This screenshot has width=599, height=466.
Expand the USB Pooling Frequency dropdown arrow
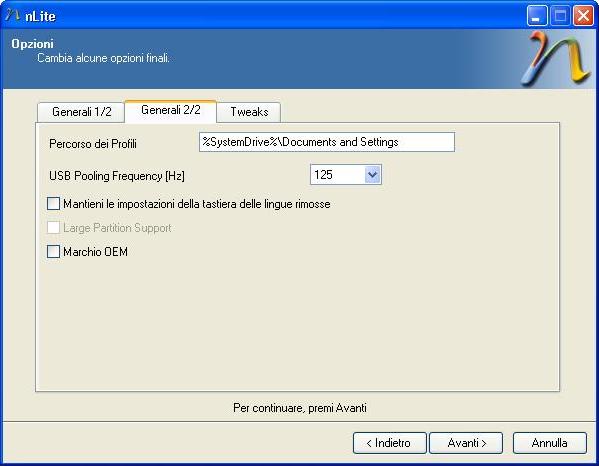372,175
